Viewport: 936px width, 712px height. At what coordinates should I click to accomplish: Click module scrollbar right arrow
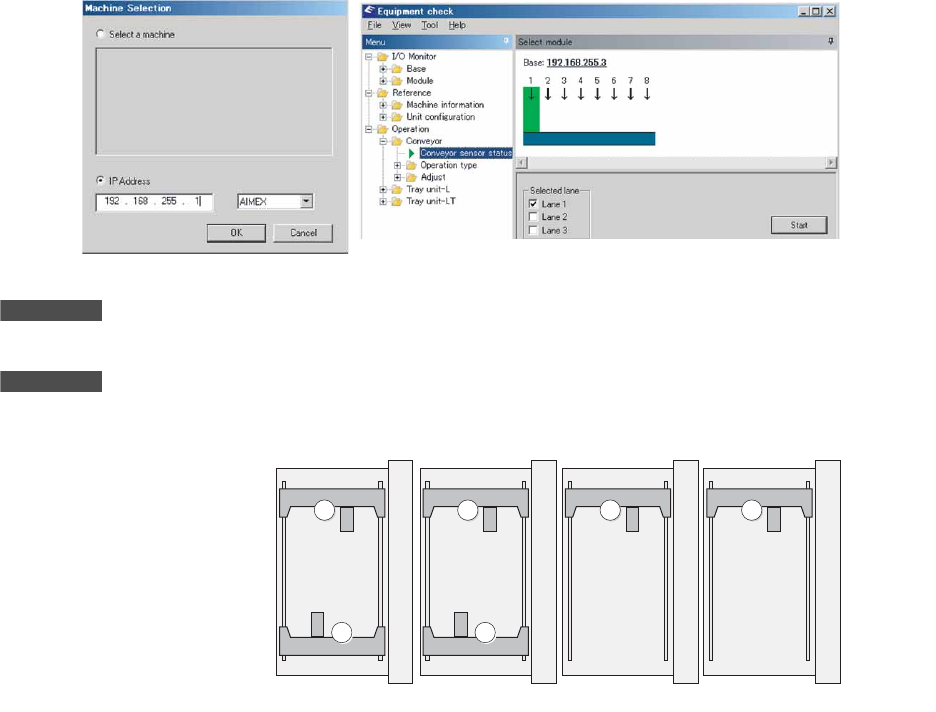[x=830, y=162]
